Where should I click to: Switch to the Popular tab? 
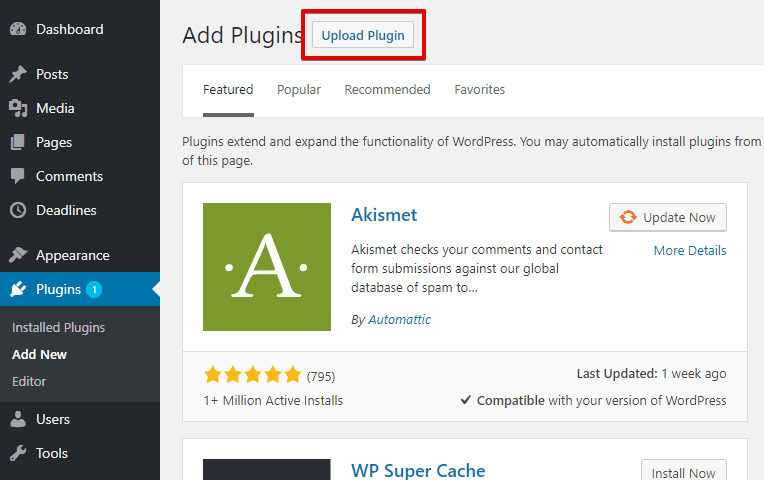coord(299,90)
